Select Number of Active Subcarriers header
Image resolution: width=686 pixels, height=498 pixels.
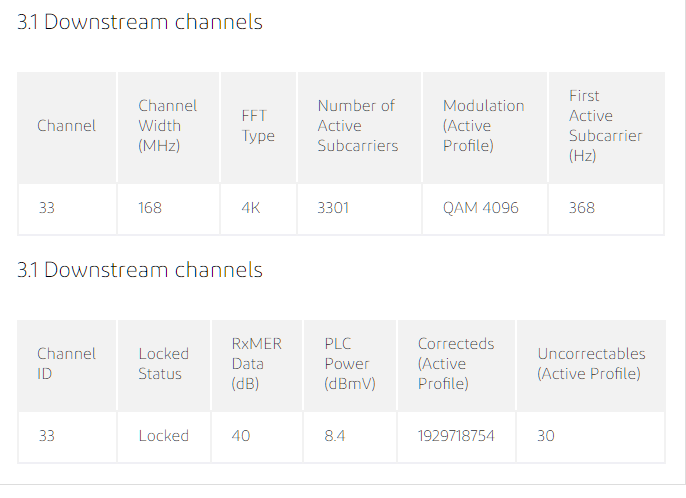358,126
